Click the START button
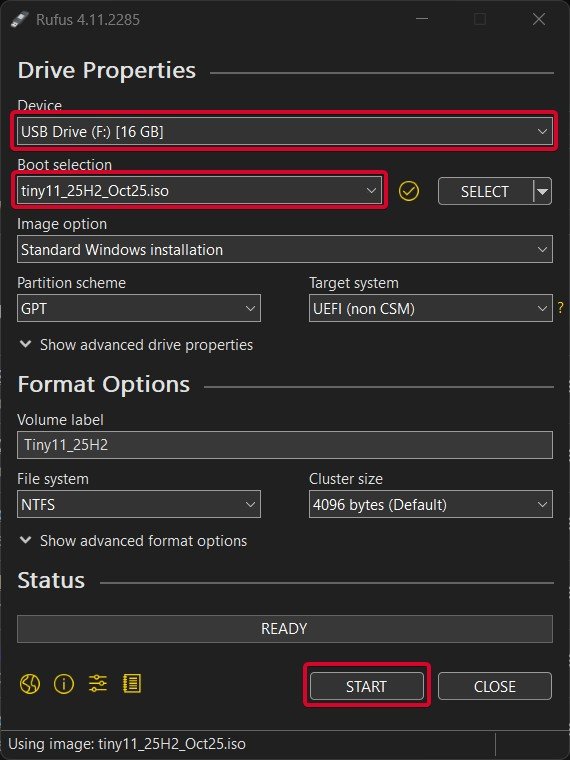Image resolution: width=570 pixels, height=760 pixels. tap(367, 686)
